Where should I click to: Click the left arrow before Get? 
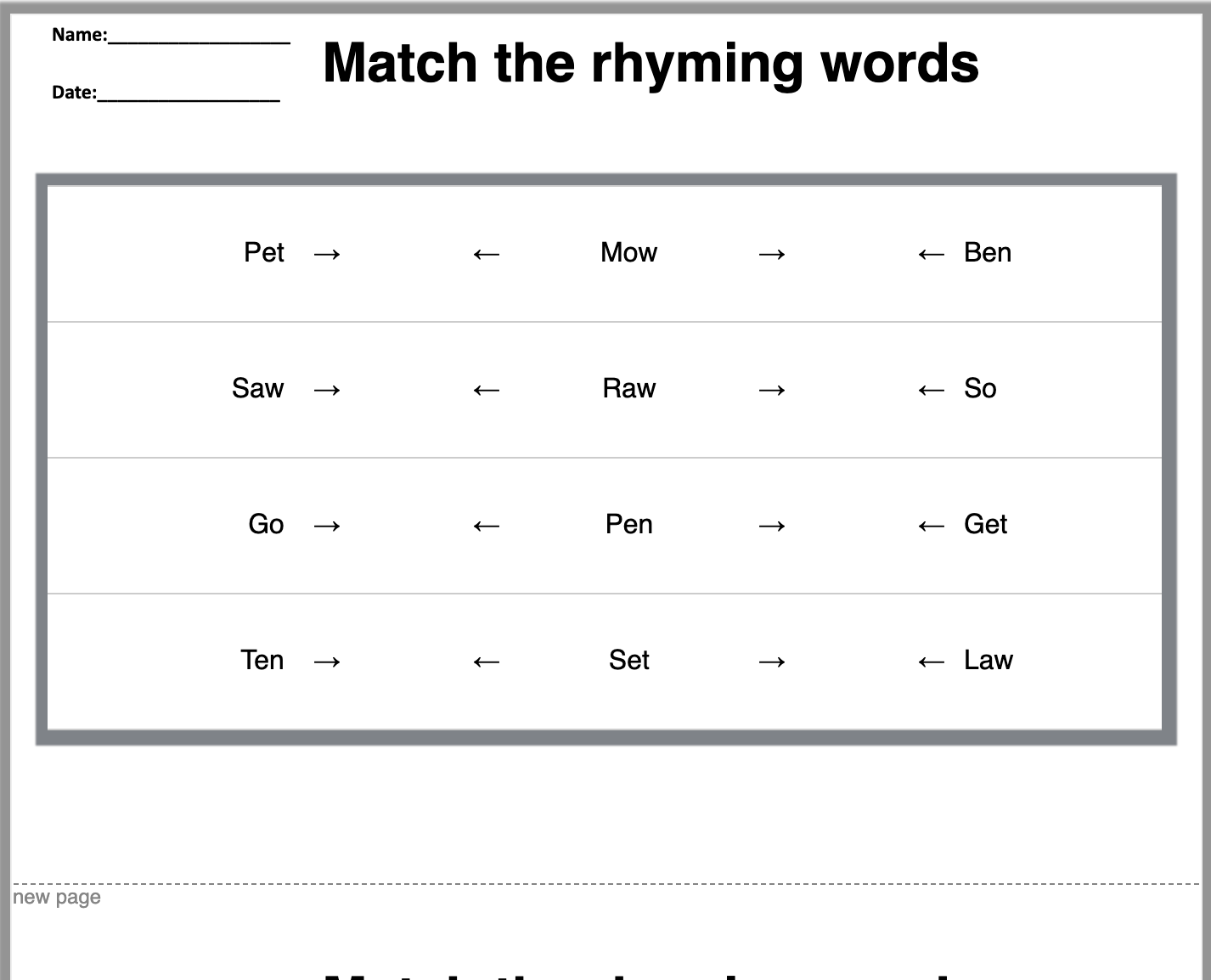[x=932, y=526]
